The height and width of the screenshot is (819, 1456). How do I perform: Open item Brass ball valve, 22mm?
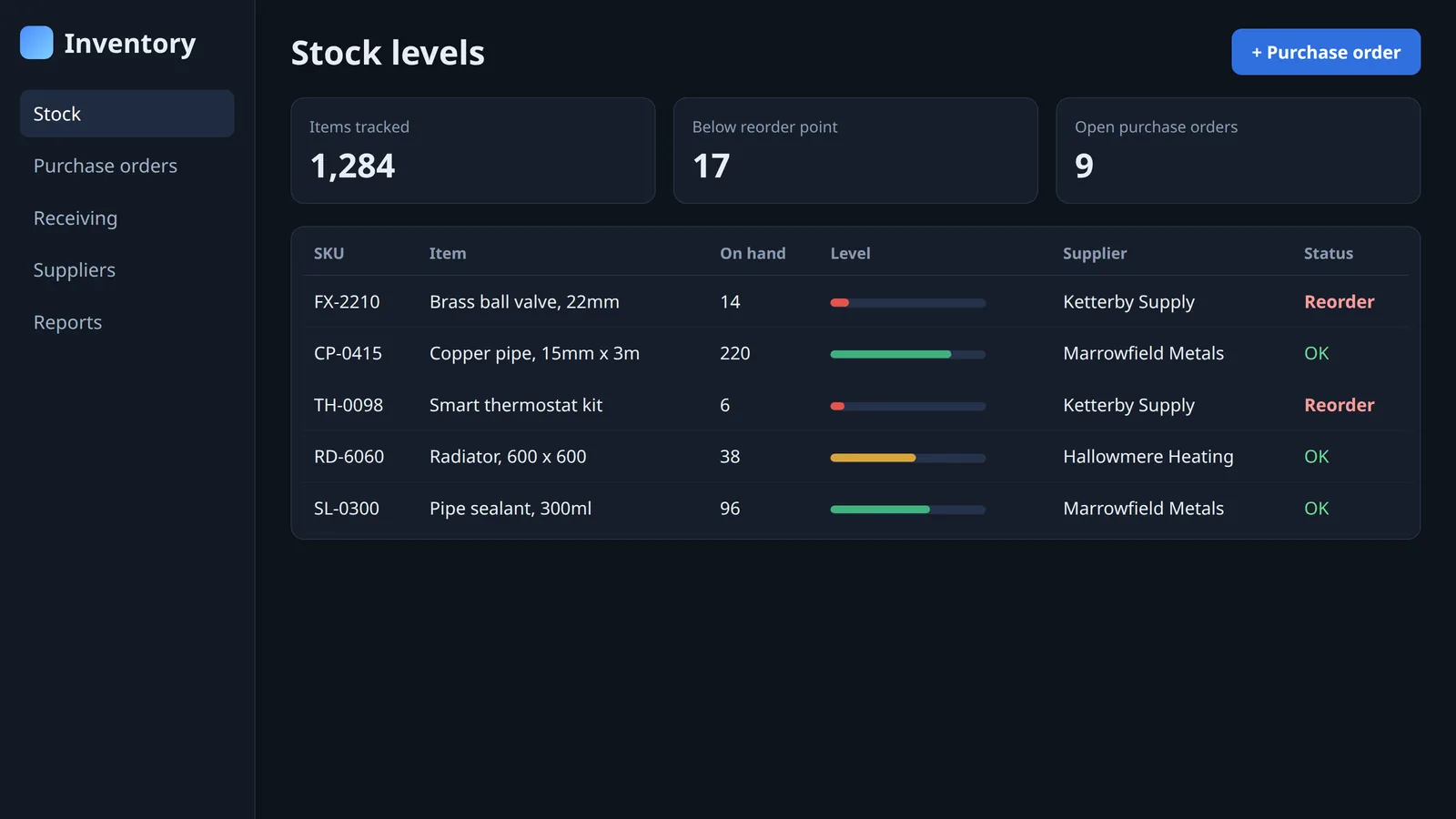[x=524, y=302]
